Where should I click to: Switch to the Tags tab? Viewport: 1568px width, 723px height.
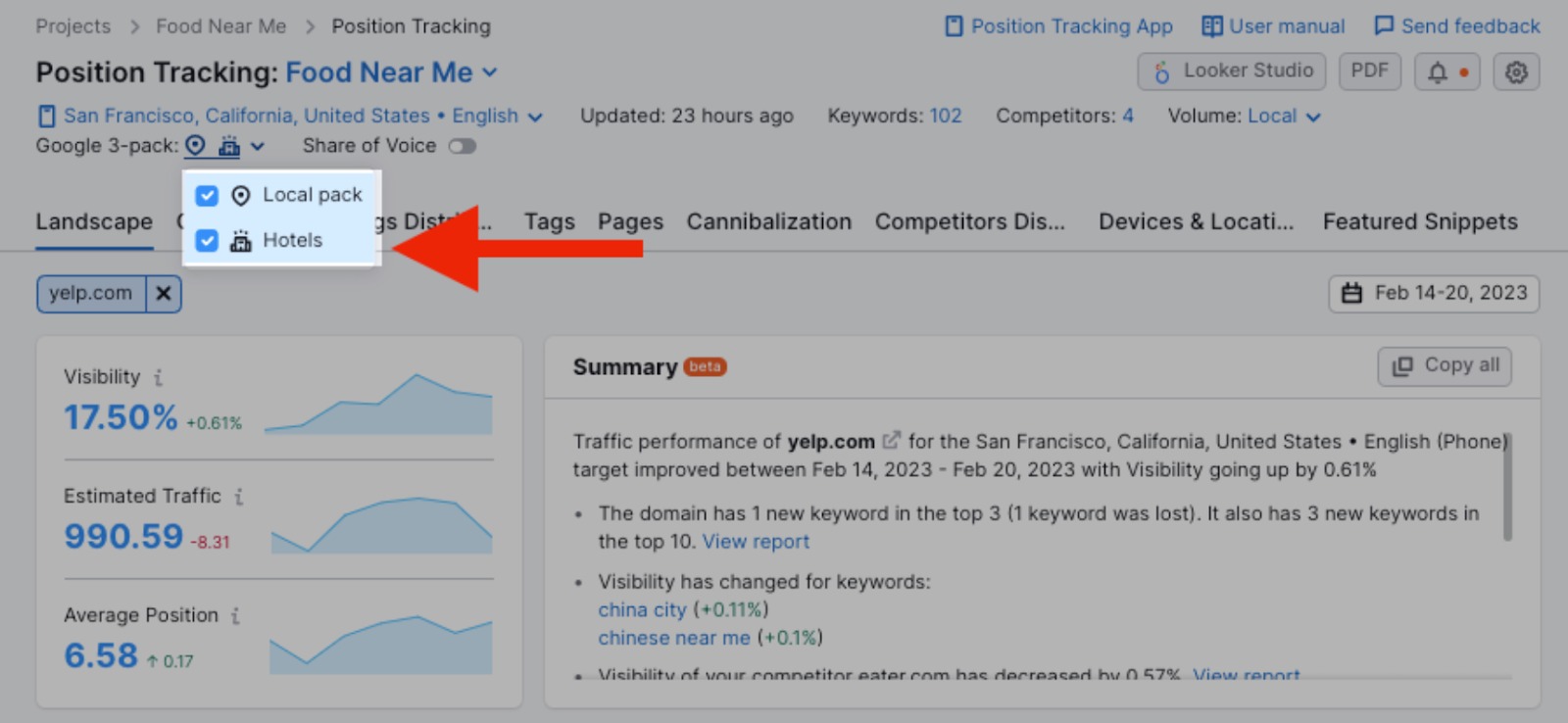click(x=549, y=221)
